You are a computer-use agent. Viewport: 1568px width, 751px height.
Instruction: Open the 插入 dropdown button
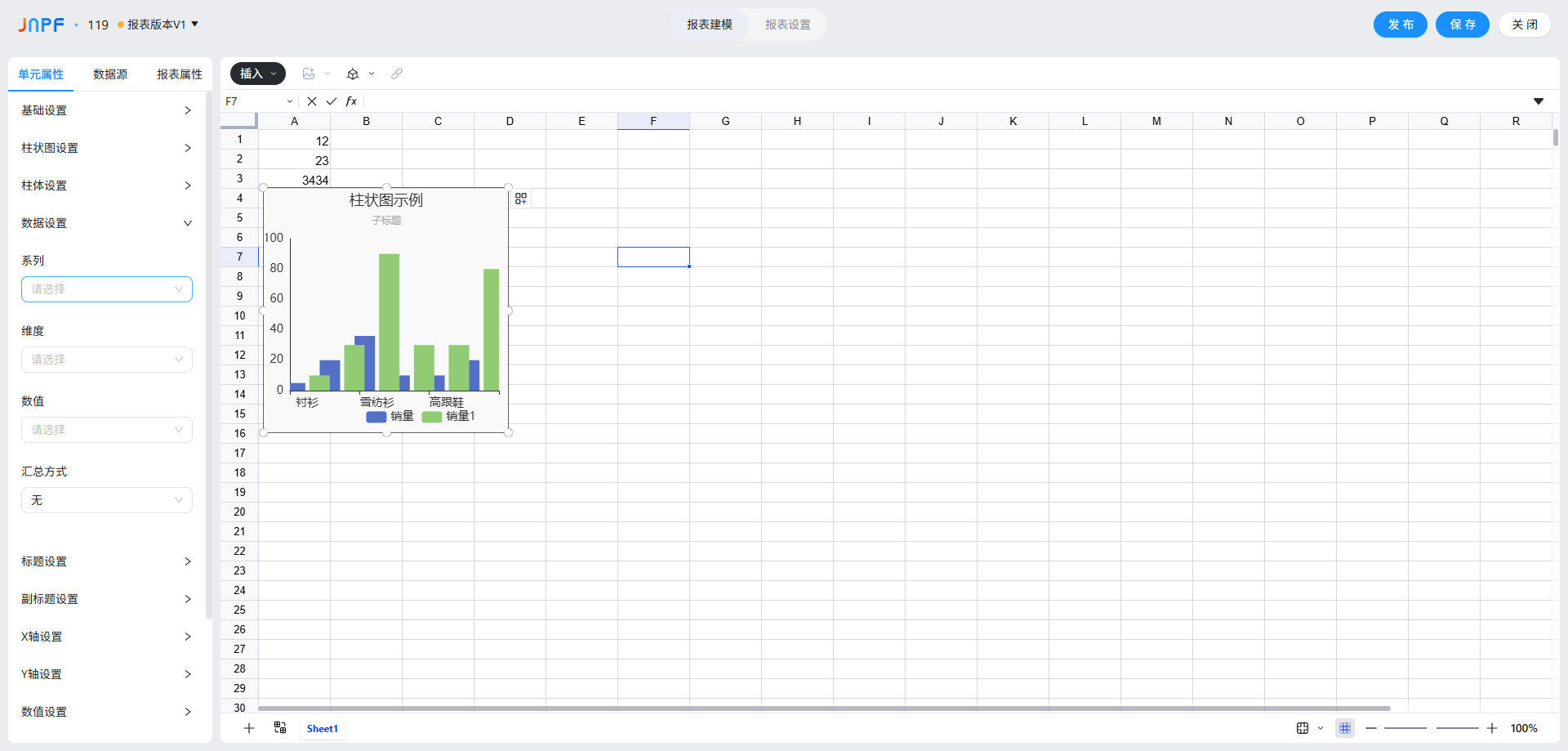pyautogui.click(x=257, y=74)
